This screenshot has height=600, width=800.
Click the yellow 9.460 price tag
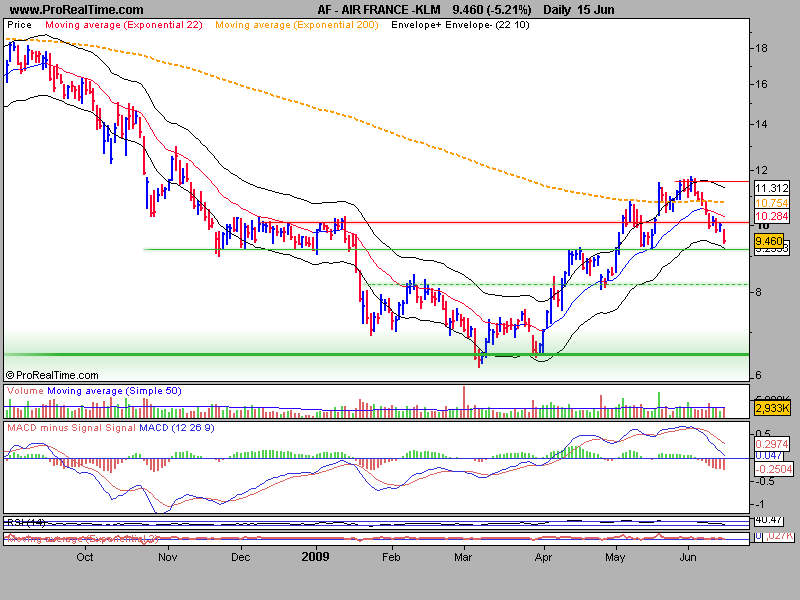click(769, 241)
